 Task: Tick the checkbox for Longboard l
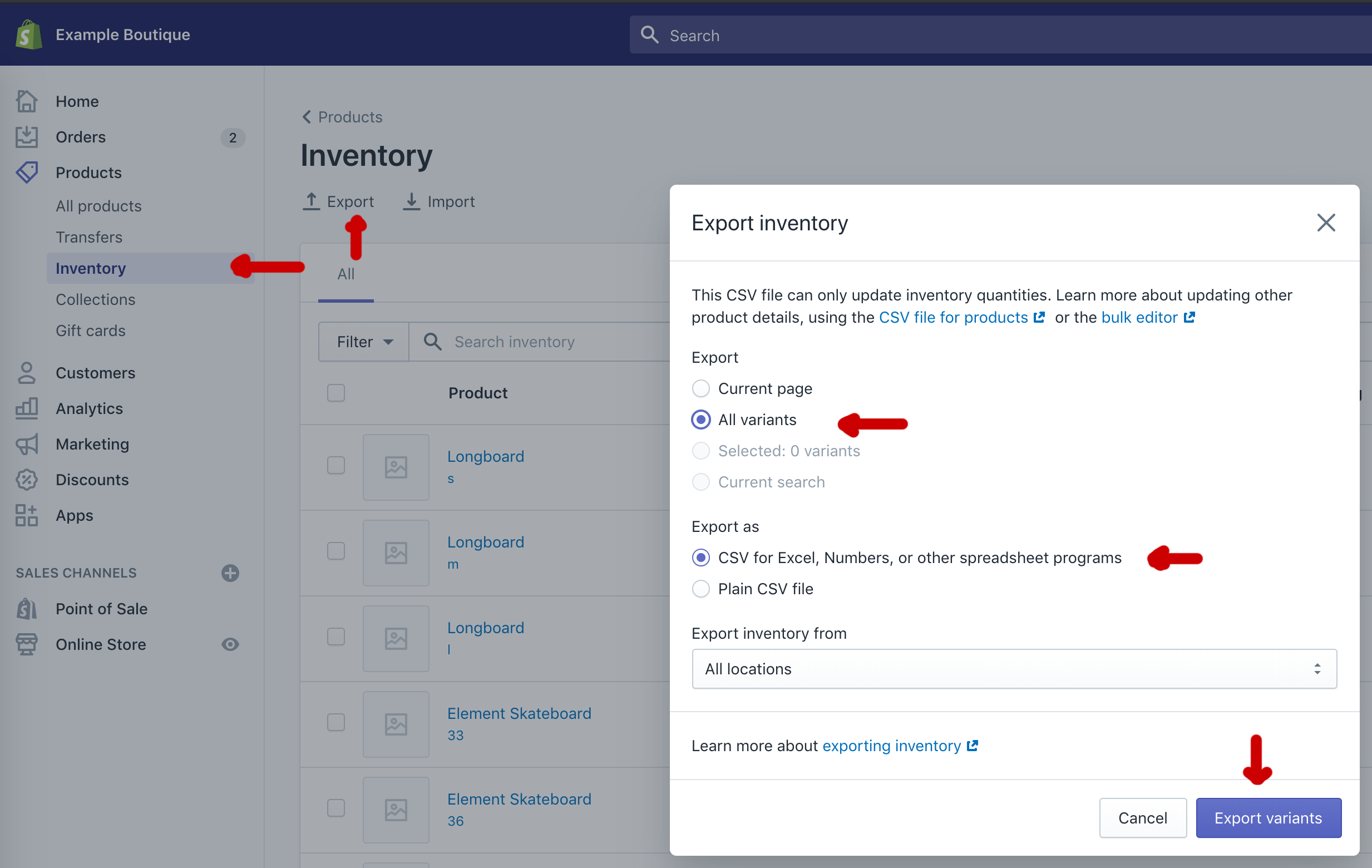[x=336, y=636]
